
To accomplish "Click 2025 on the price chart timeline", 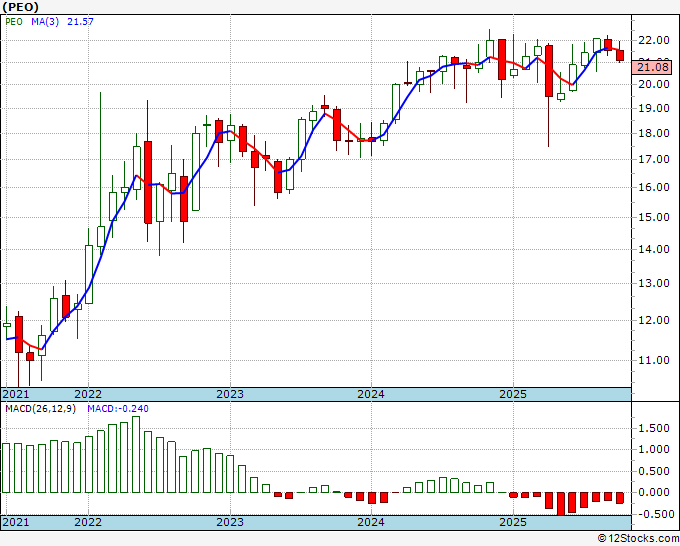I will [x=513, y=394].
